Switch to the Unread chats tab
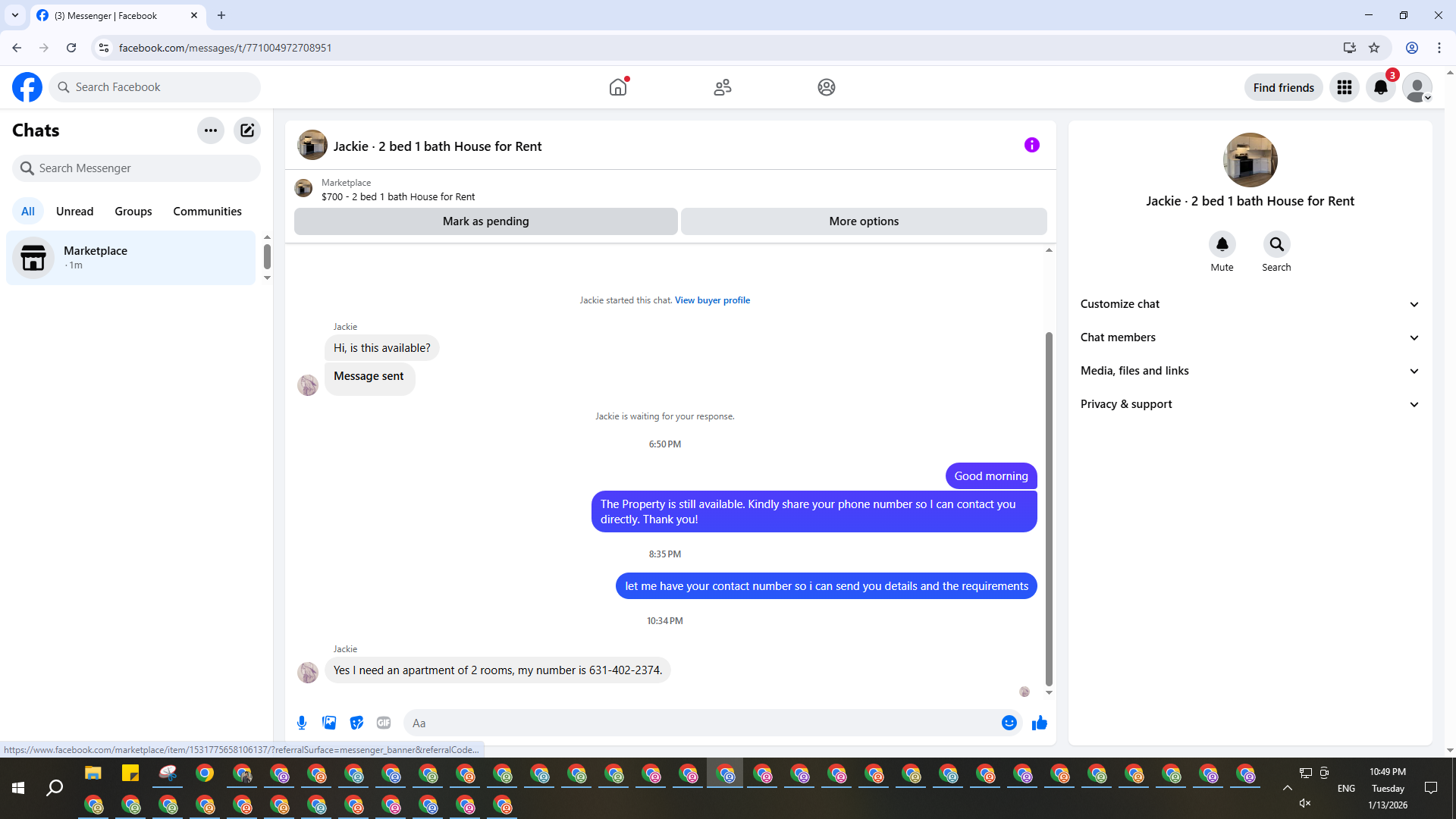 coord(74,212)
